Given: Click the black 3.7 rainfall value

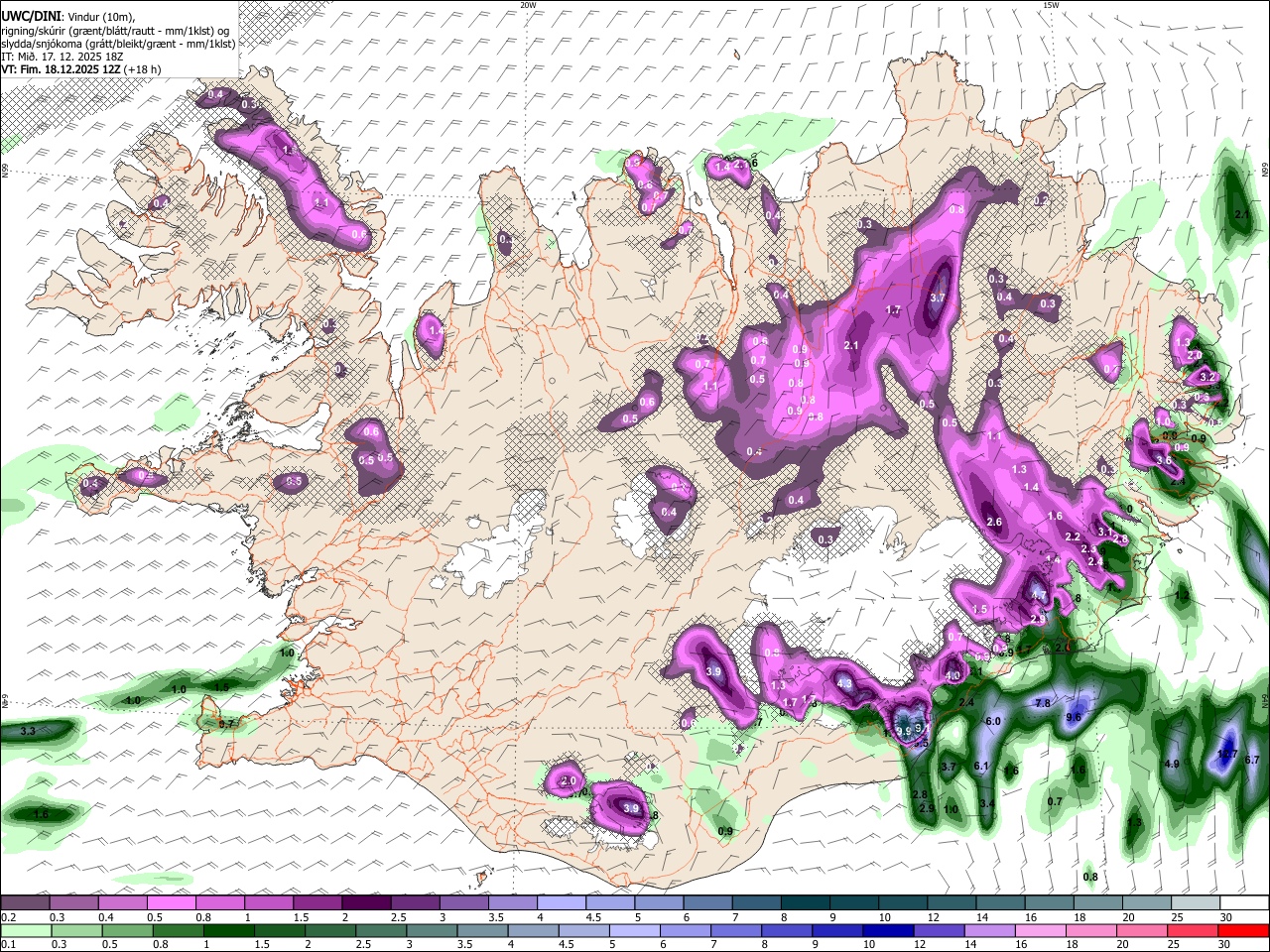Looking at the screenshot, I should 948,767.
